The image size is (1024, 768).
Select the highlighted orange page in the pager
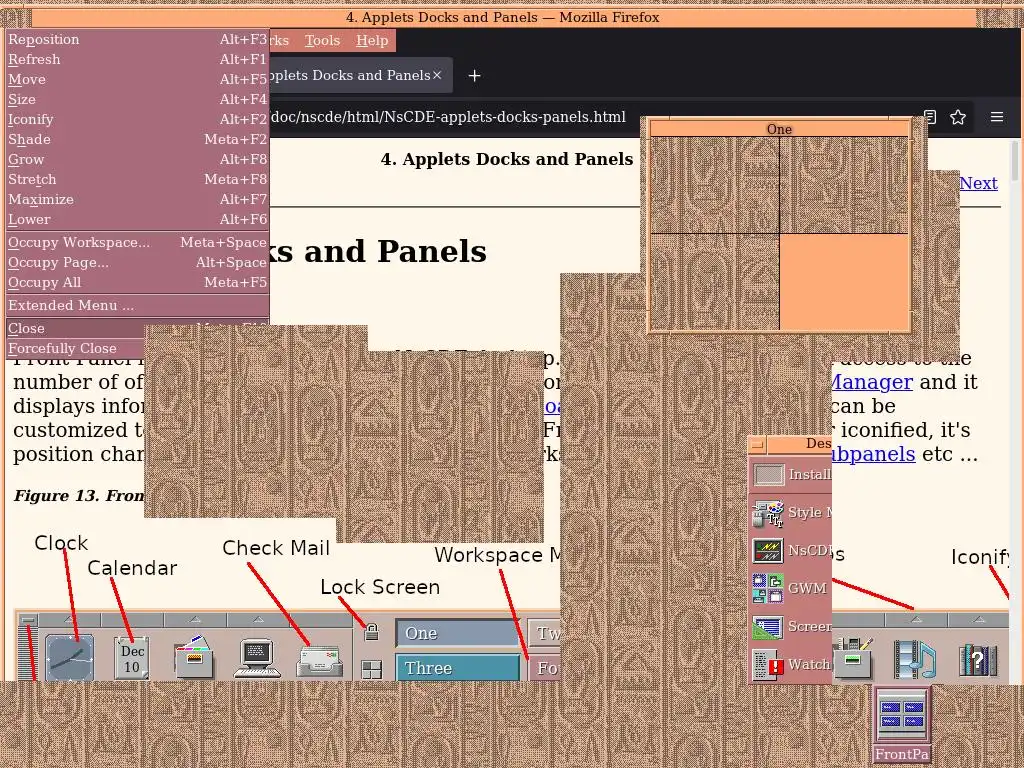click(x=844, y=282)
